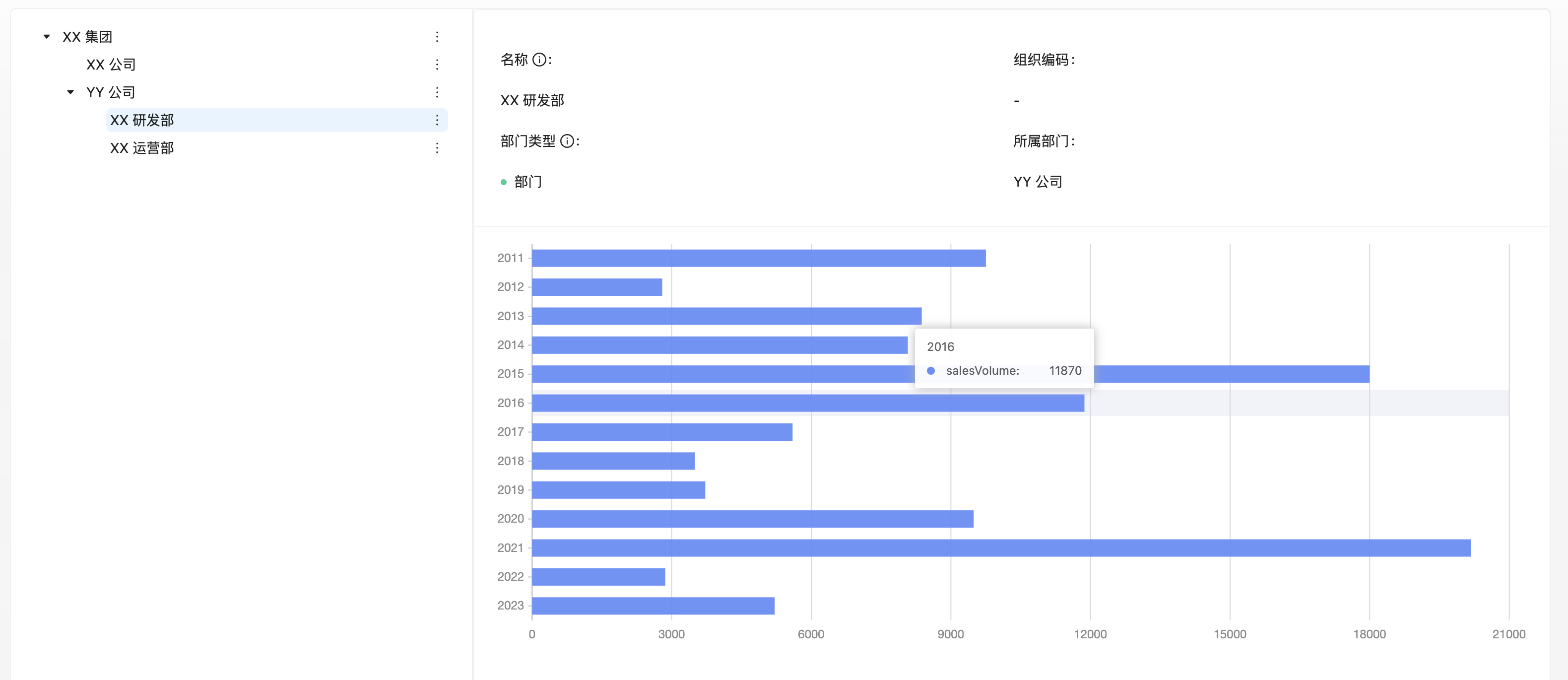Screen dimensions: 1568x680
Task: Select YY 公司 in the tree
Action: coord(111,92)
